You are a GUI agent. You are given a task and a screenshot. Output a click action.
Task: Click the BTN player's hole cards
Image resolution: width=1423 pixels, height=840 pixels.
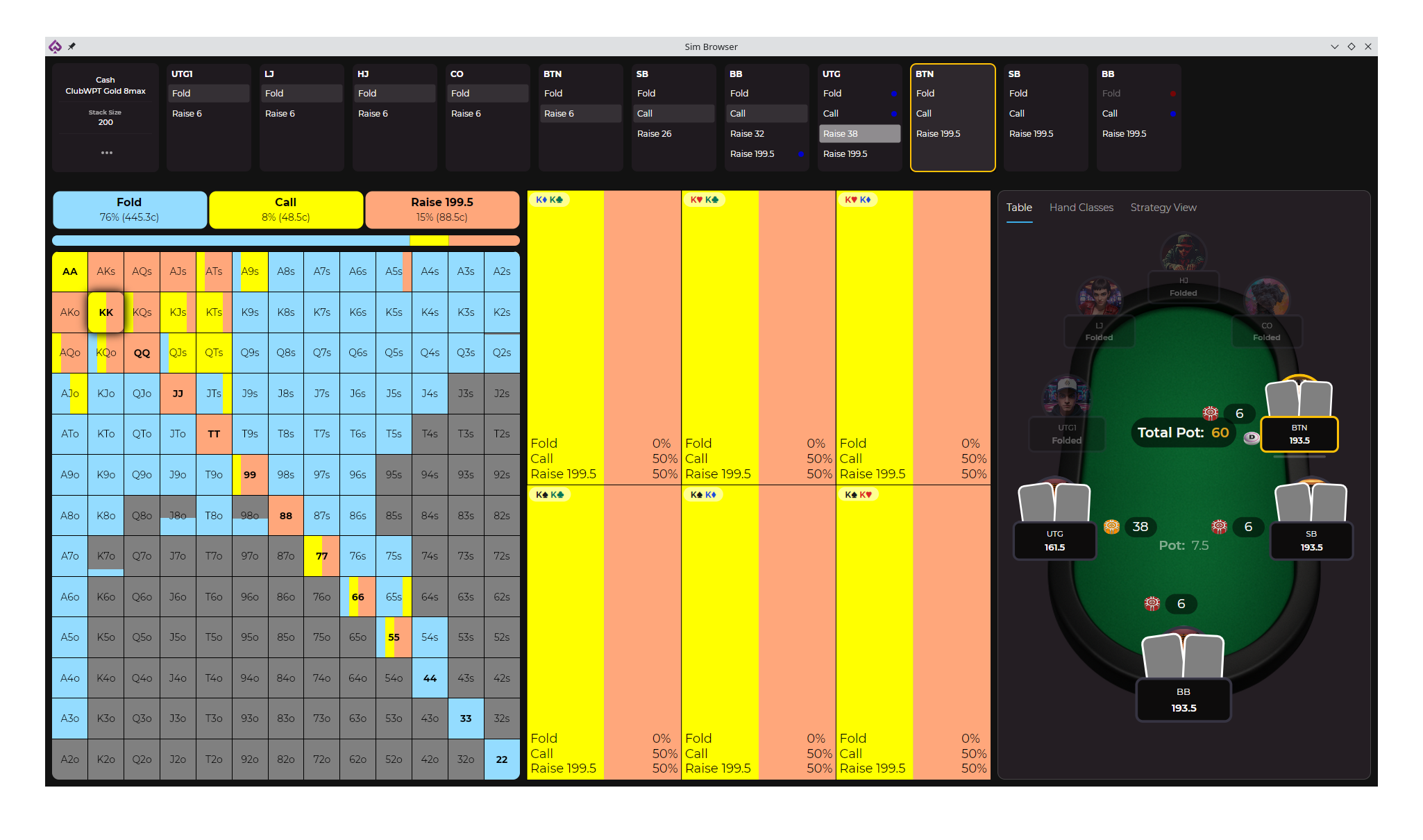(1299, 398)
